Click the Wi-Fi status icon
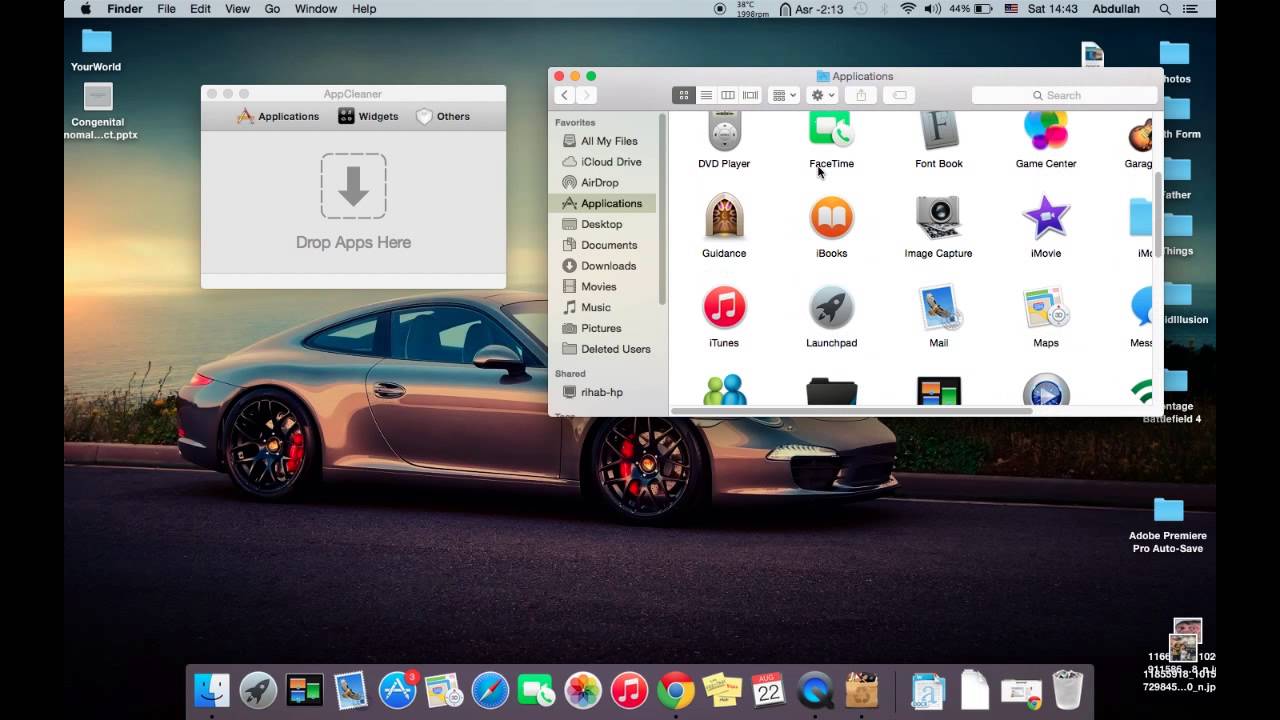Viewport: 1280px width, 720px height. [908, 9]
